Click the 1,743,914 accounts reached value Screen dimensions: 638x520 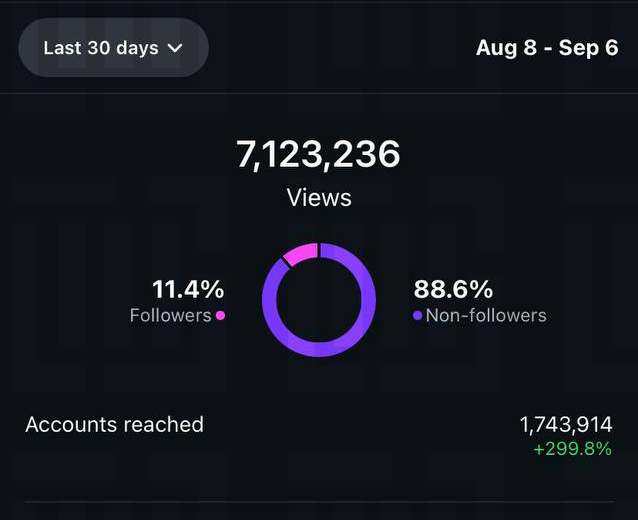(565, 425)
